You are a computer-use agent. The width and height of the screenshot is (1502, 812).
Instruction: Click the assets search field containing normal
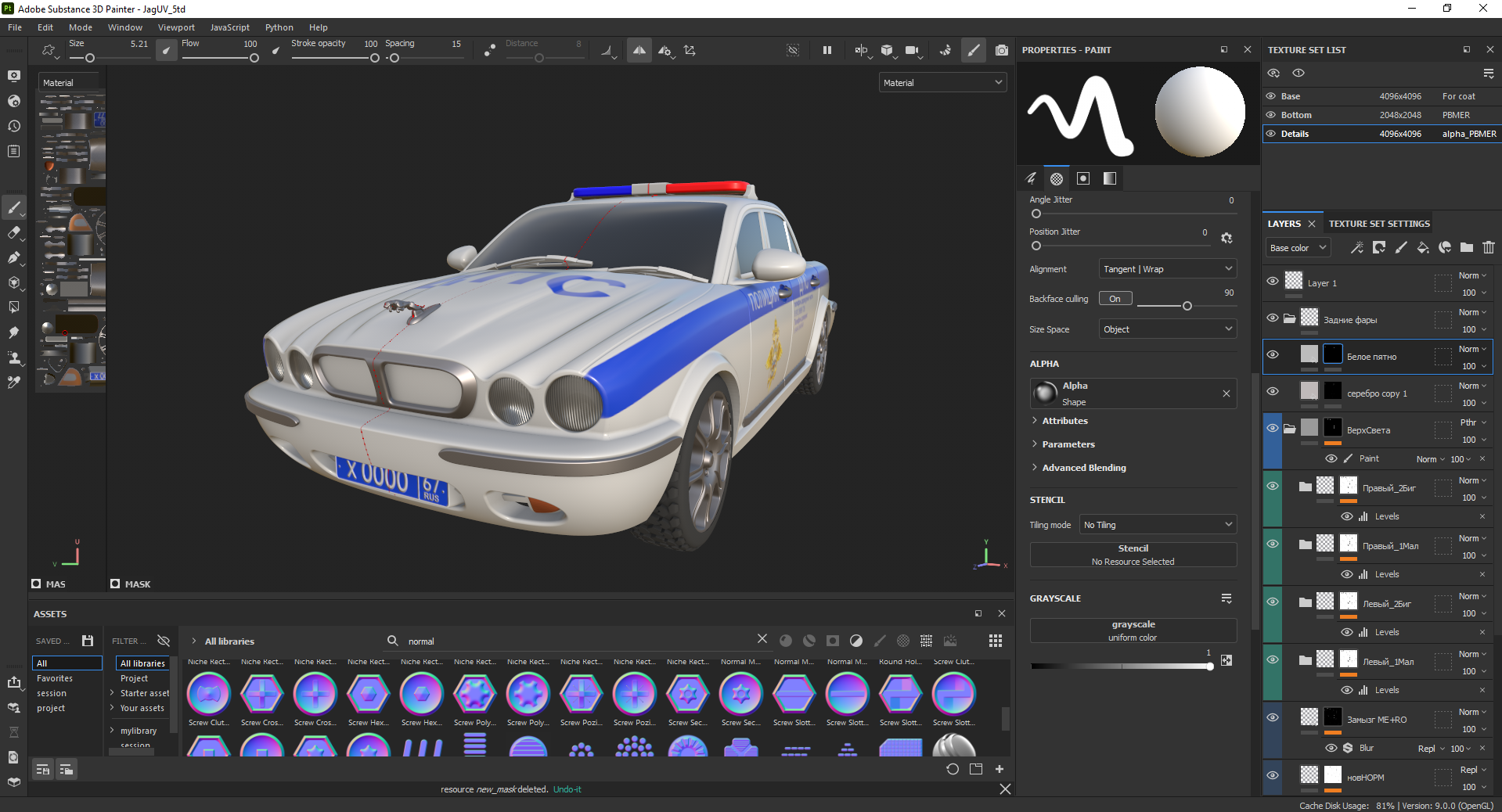[579, 641]
